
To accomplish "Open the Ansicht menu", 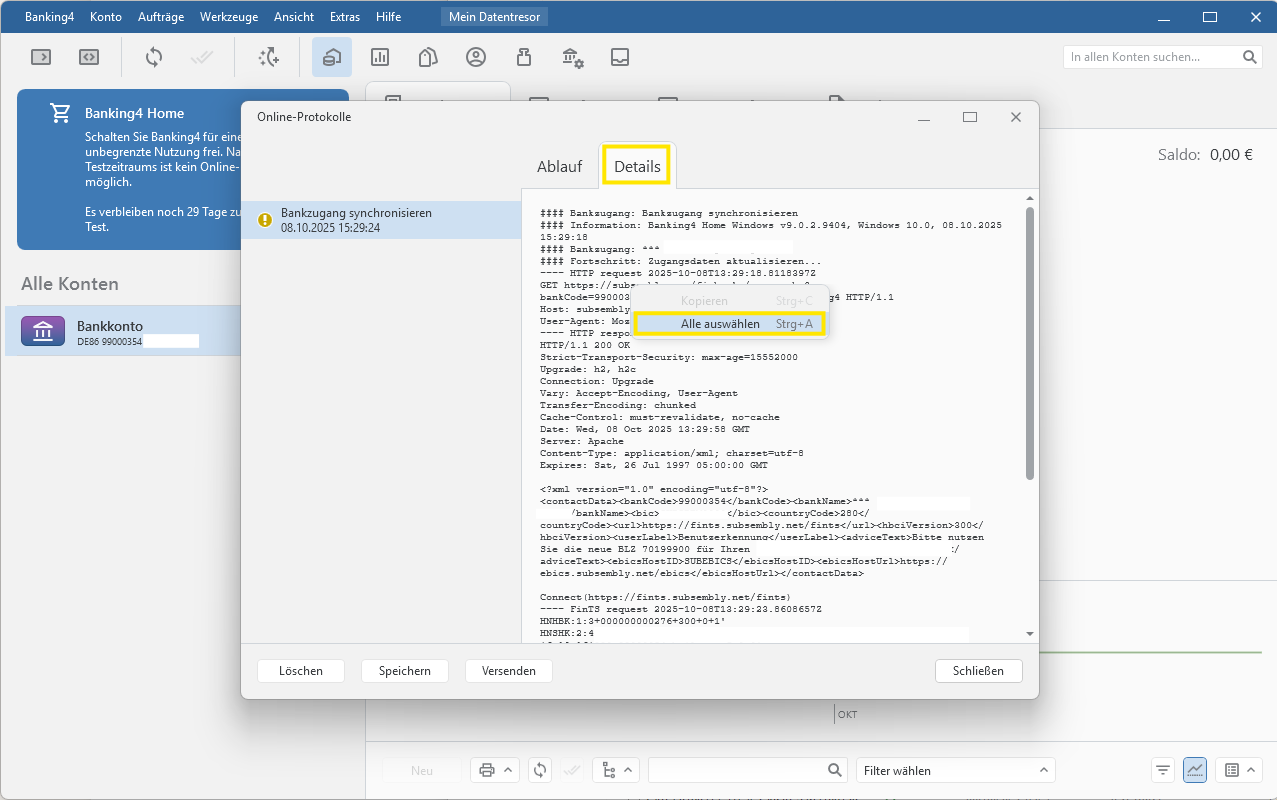I will click(294, 17).
